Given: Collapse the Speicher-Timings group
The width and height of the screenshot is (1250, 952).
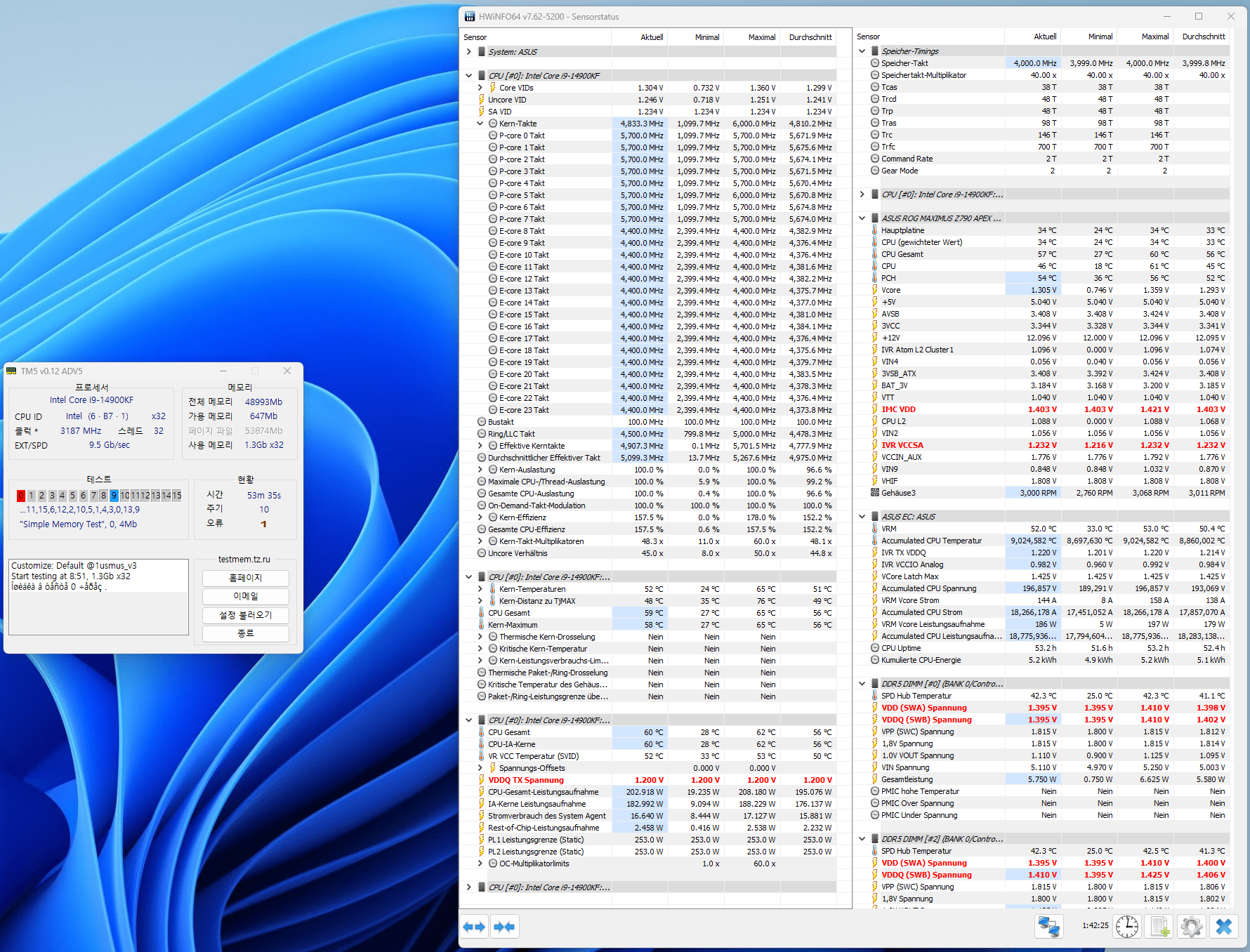Looking at the screenshot, I should 862,51.
